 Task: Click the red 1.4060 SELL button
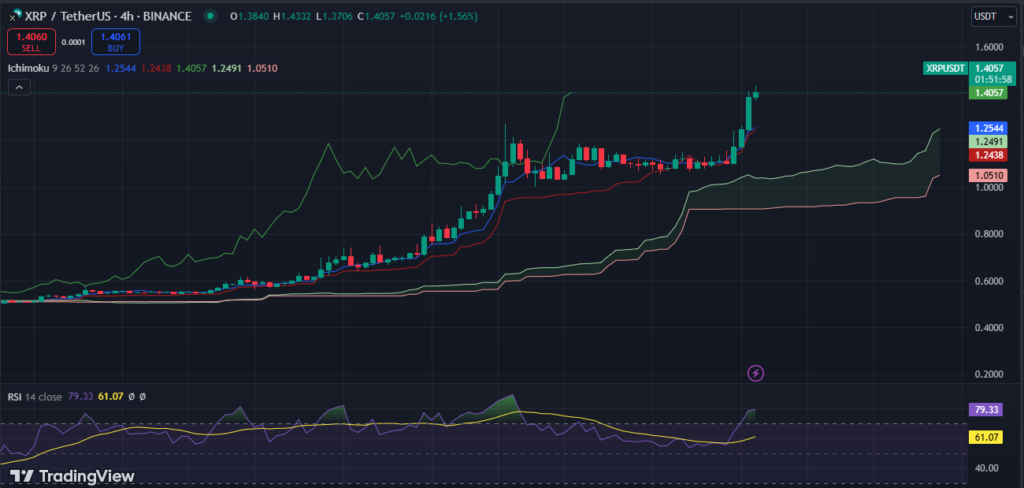pos(31,42)
